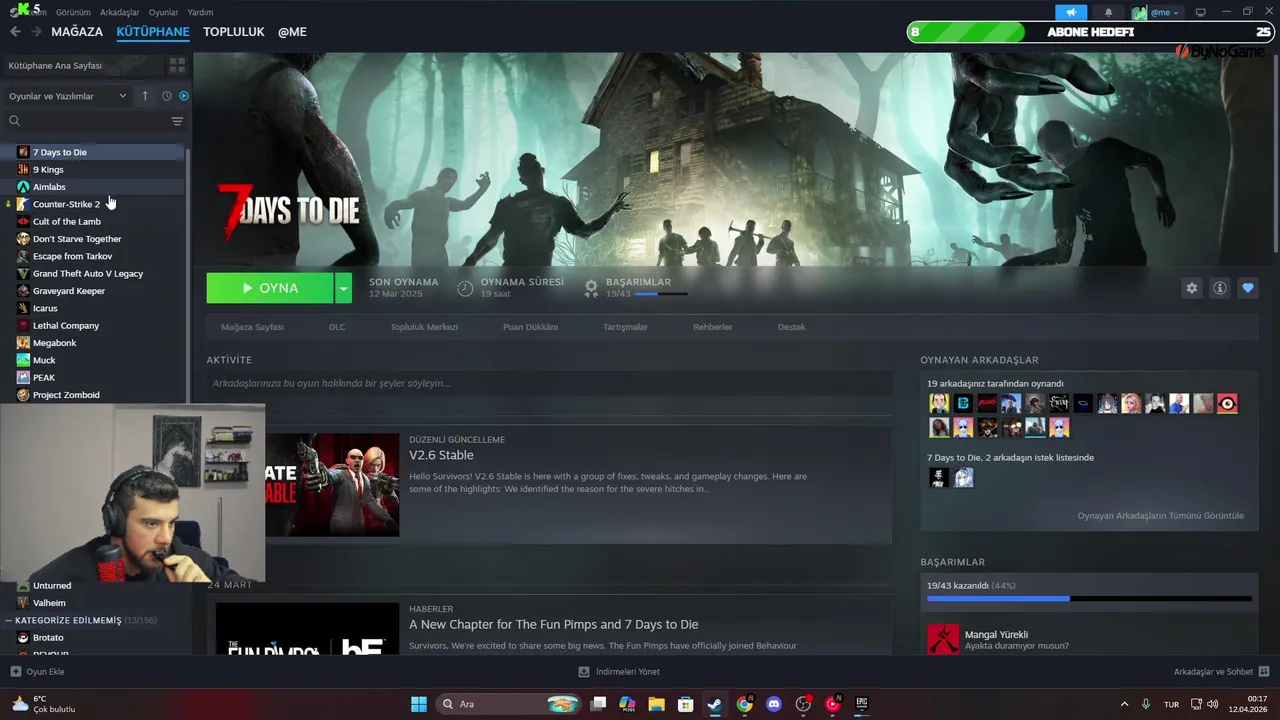1280x720 pixels.
Task: Open the Steam icon in the taskbar
Action: [714, 704]
